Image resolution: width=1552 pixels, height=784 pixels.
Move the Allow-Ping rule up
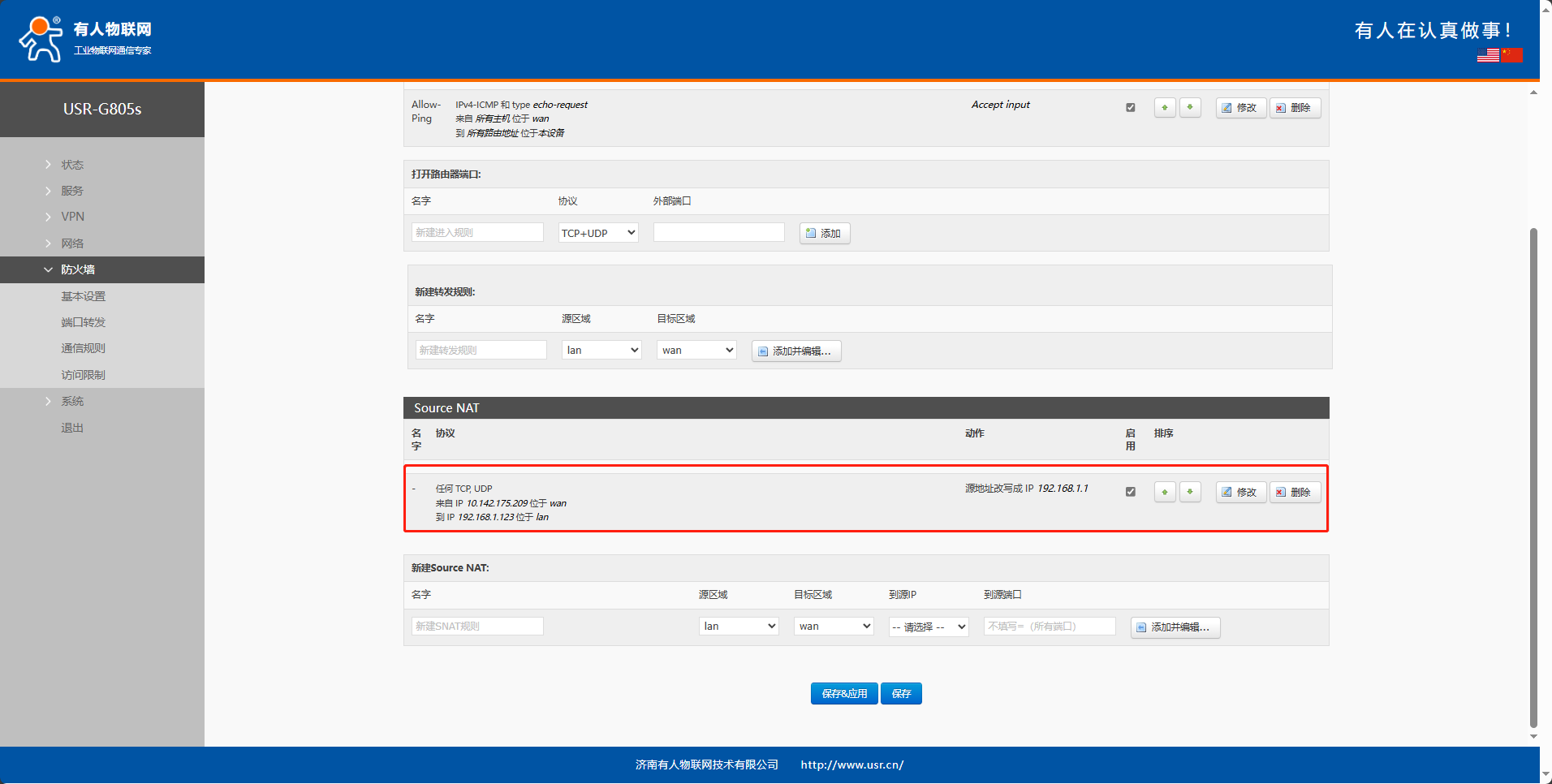[x=1165, y=108]
